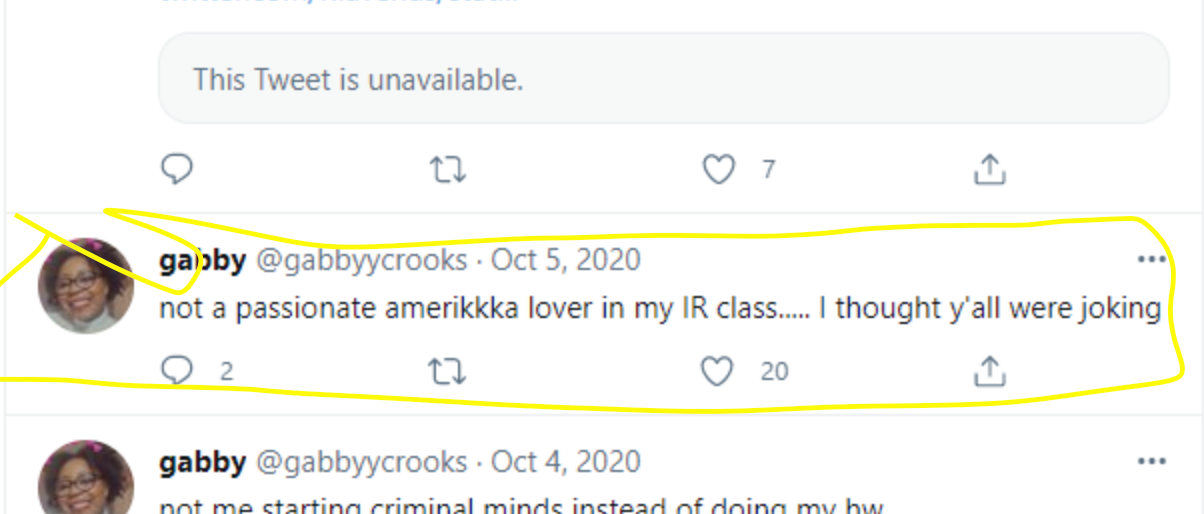The image size is (1204, 514).
Task: Reply to the tweet with unavailable quote
Action: 177,170
